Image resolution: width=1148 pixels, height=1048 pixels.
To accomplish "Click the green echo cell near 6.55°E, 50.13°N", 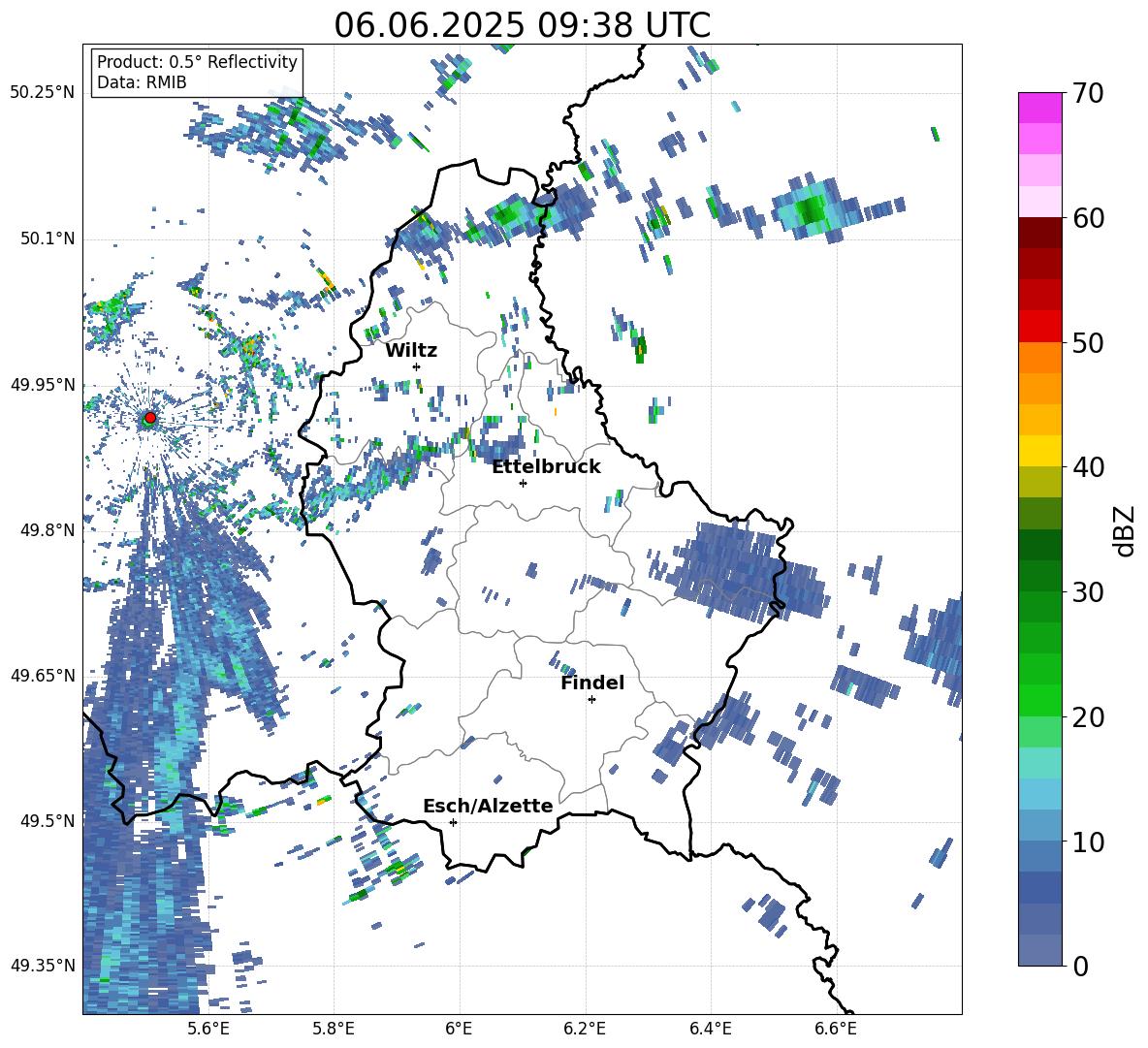I will pos(811,210).
